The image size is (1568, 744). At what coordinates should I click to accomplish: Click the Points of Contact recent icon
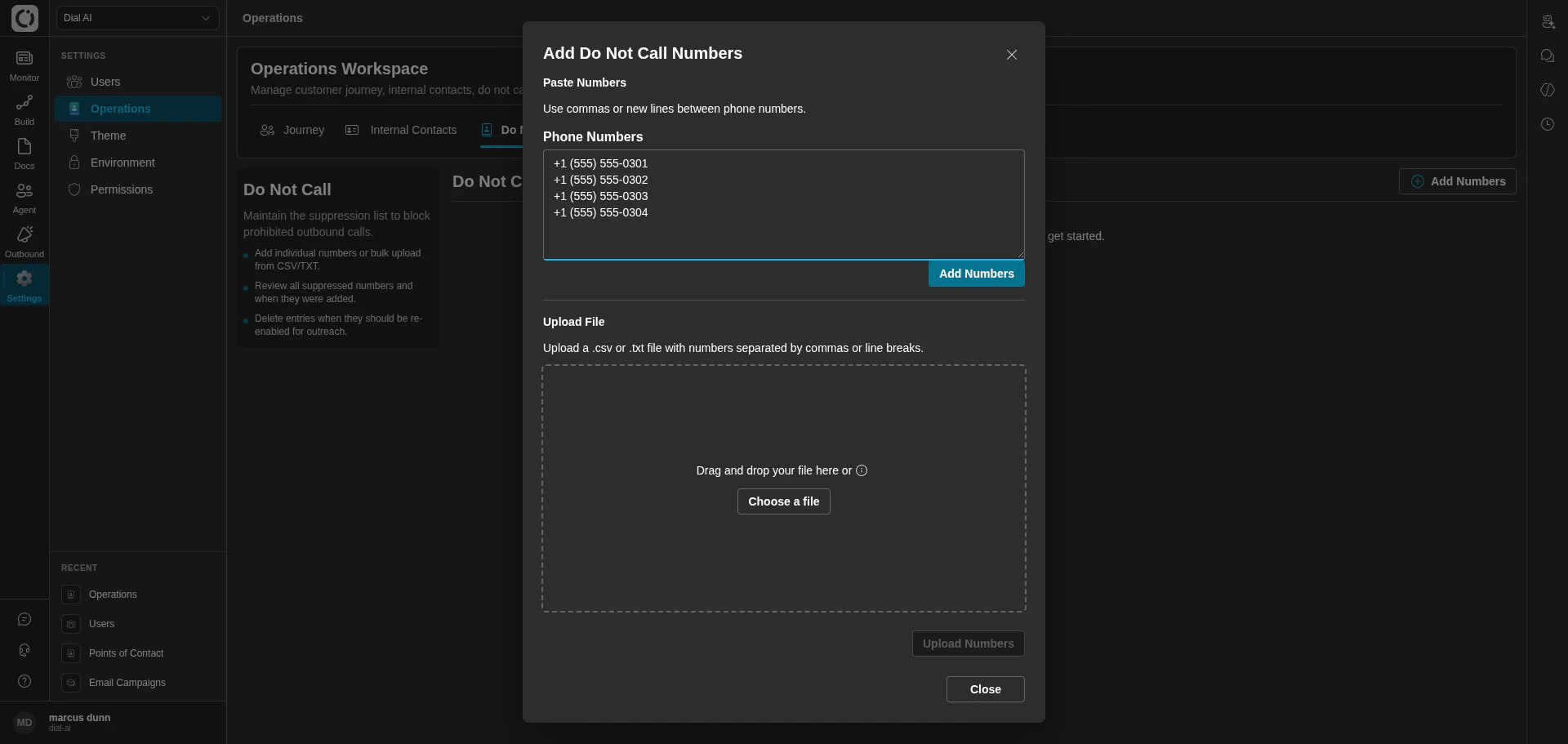[71, 653]
